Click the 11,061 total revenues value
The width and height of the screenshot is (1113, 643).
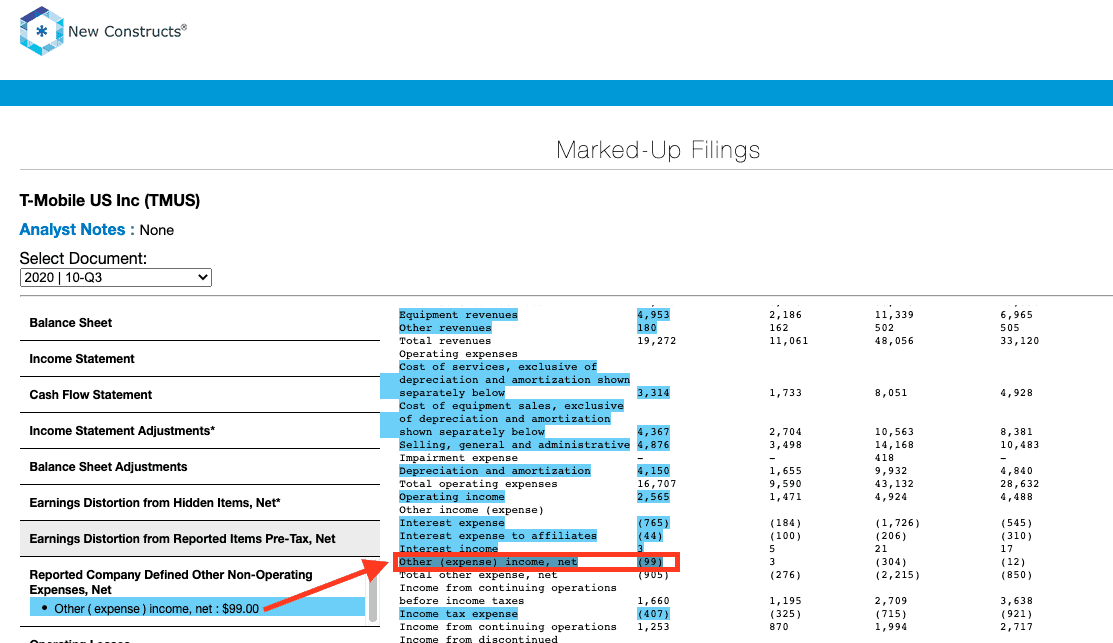[x=789, y=341]
